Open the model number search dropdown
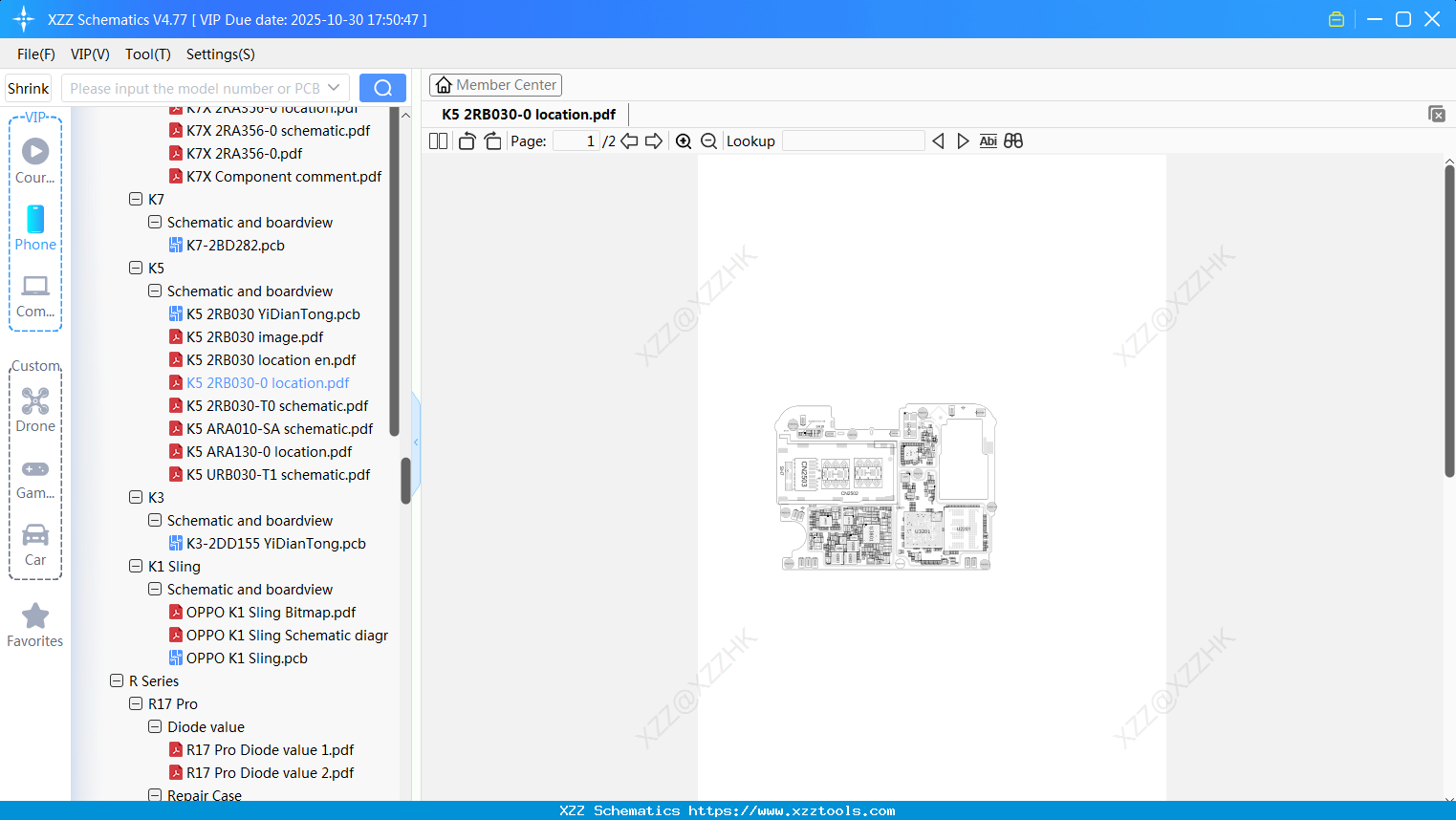Viewport: 1456px width, 820px height. pos(332,87)
